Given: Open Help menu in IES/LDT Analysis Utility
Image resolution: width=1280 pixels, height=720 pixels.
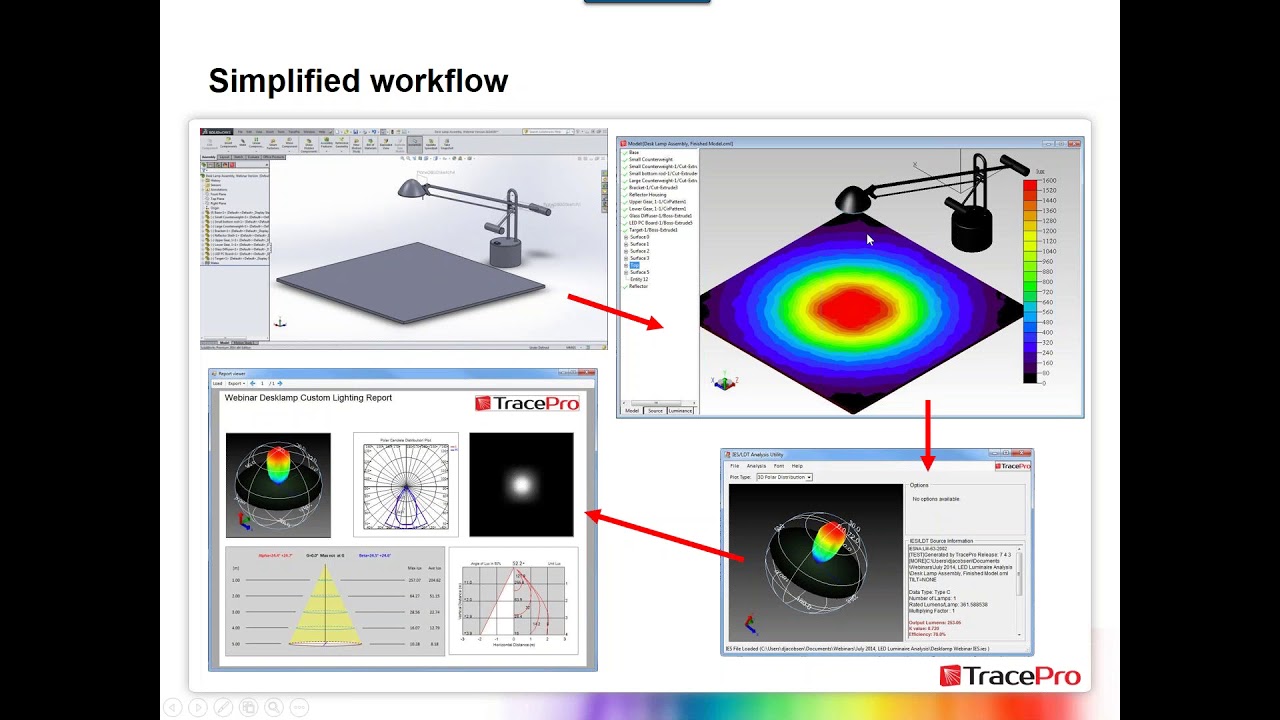Looking at the screenshot, I should 797,466.
